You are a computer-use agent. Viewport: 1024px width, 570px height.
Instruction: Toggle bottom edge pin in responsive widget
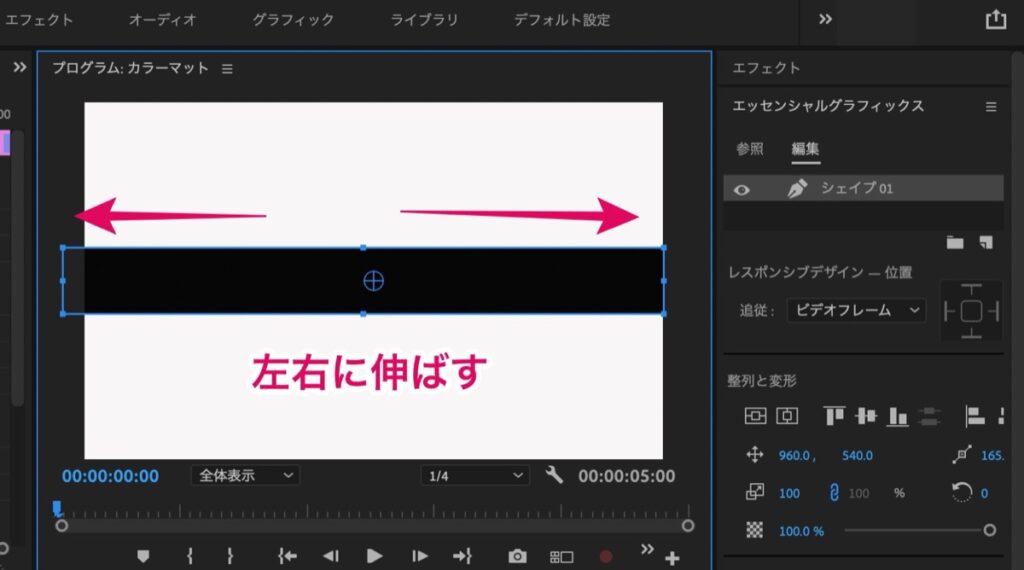pyautogui.click(x=971, y=333)
